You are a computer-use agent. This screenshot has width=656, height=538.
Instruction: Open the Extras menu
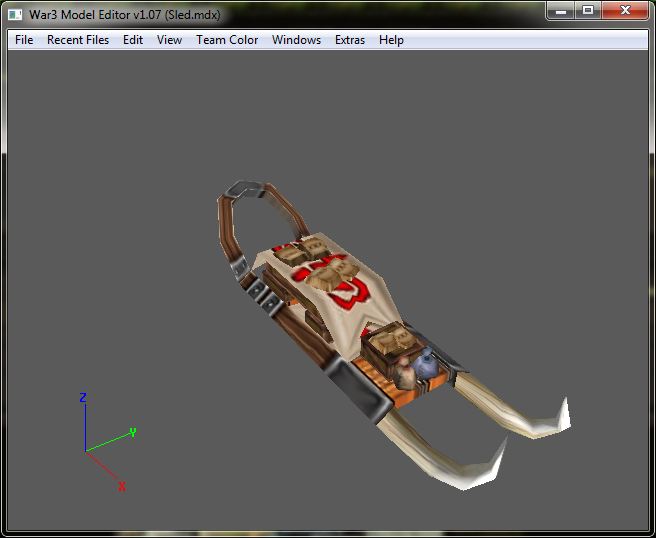[x=350, y=40]
